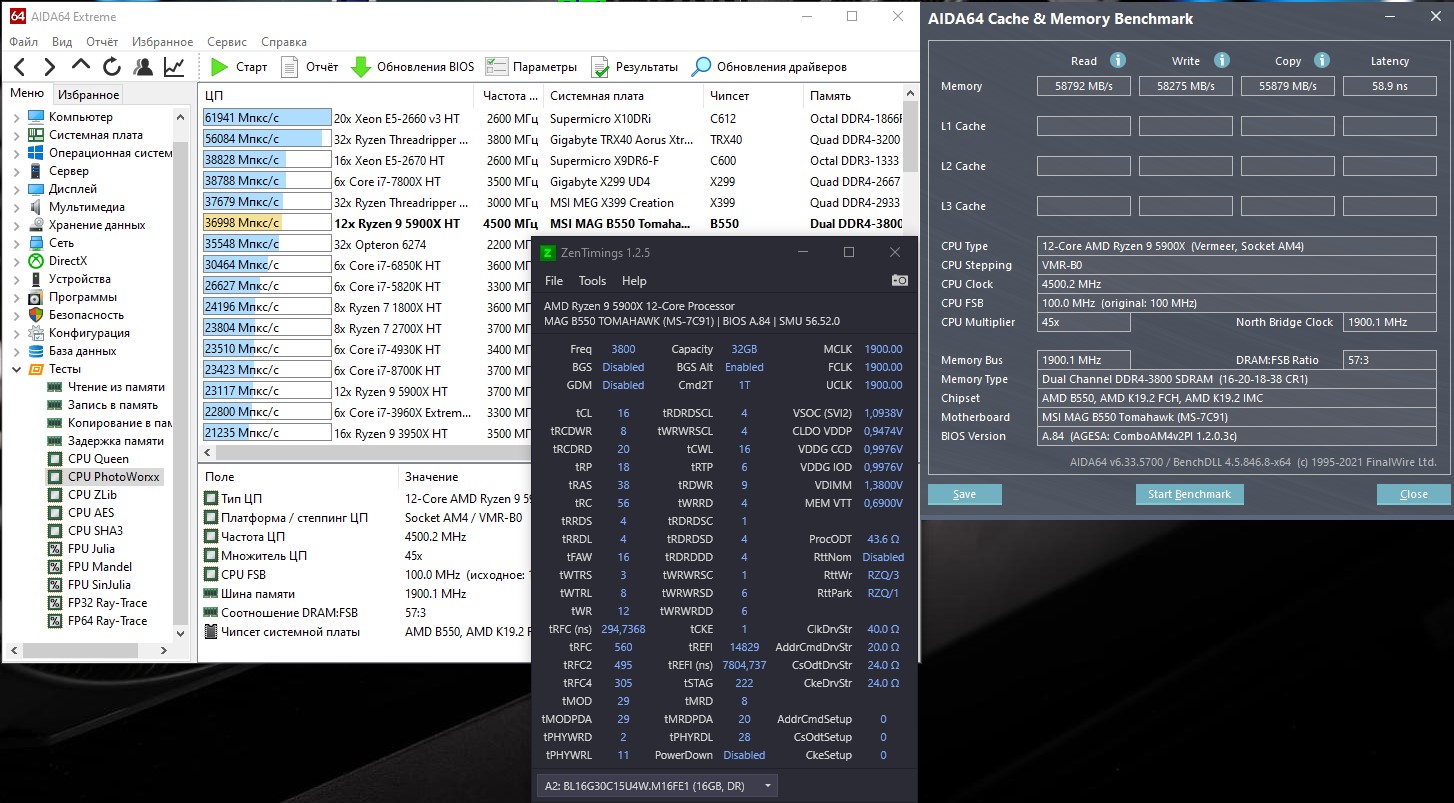Image resolution: width=1454 pixels, height=803 pixels.
Task: Switch to the Избранное tab in the sidebar
Action: [88, 95]
